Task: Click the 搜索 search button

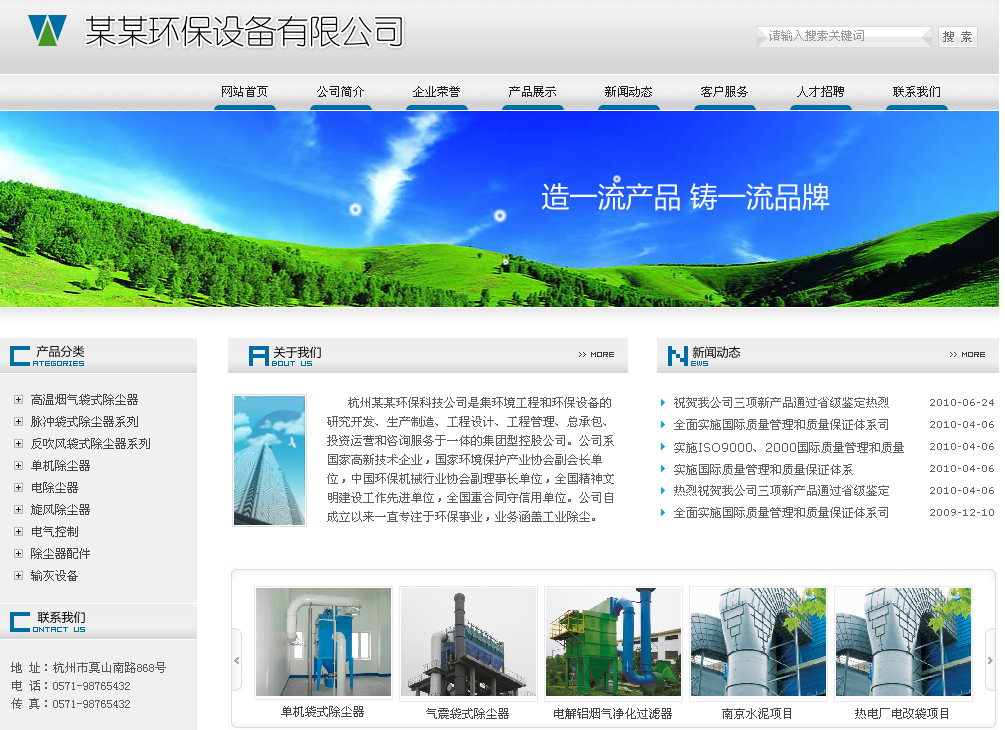Action: pyautogui.click(x=959, y=34)
